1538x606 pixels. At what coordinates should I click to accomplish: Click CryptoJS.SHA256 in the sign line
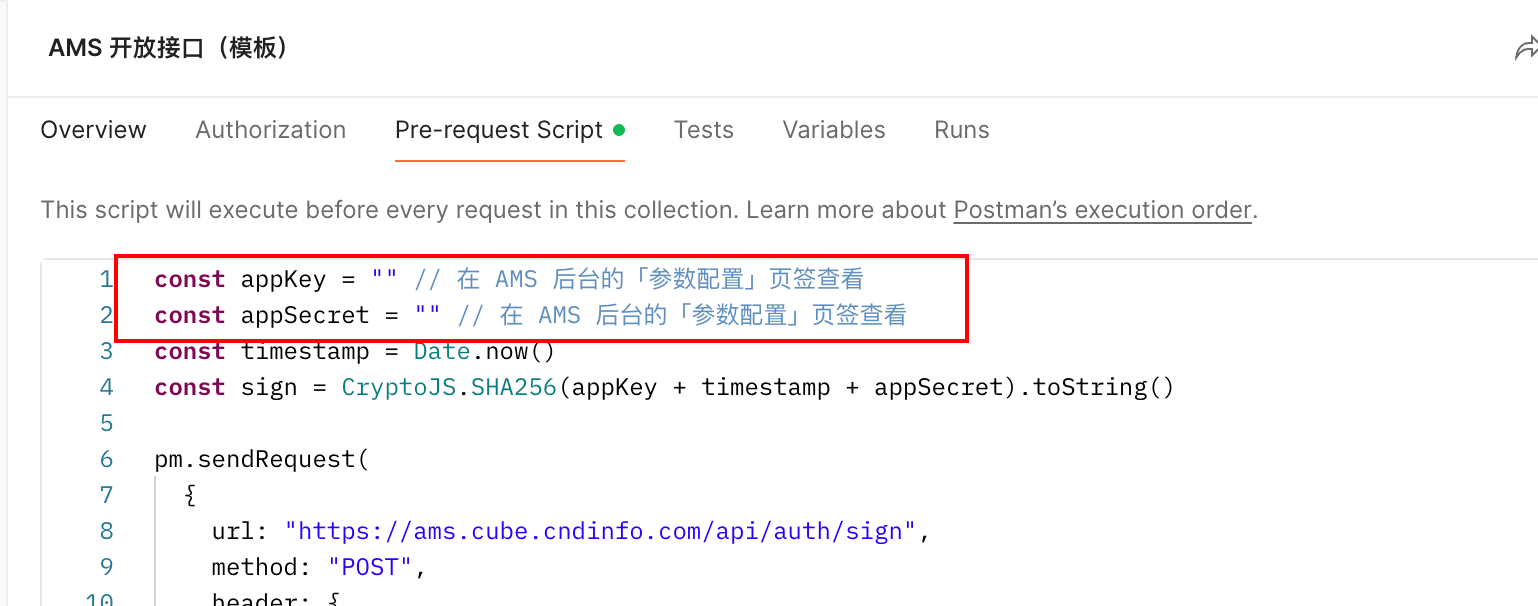click(x=448, y=387)
